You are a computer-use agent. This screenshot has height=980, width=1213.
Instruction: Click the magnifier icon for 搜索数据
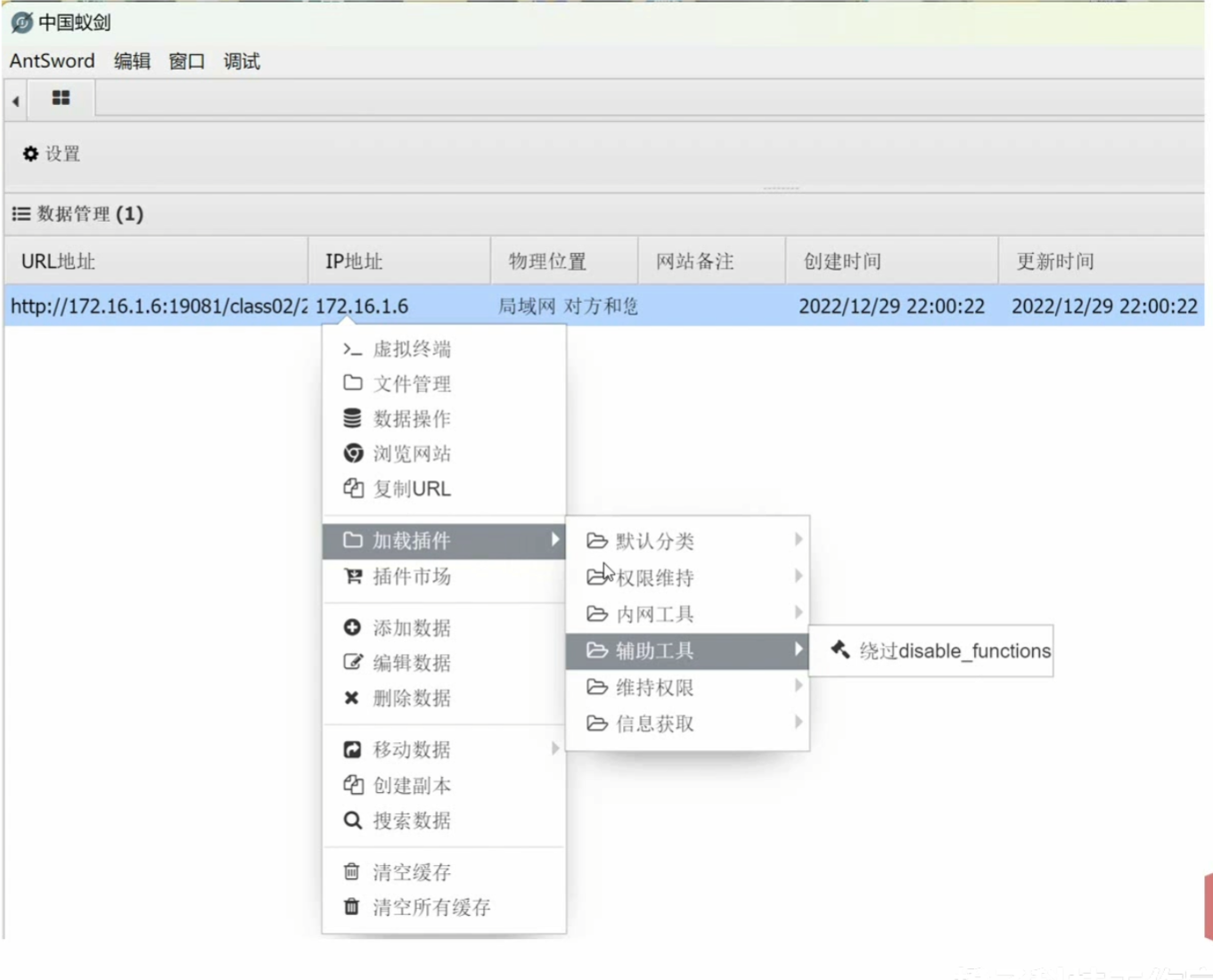click(352, 820)
